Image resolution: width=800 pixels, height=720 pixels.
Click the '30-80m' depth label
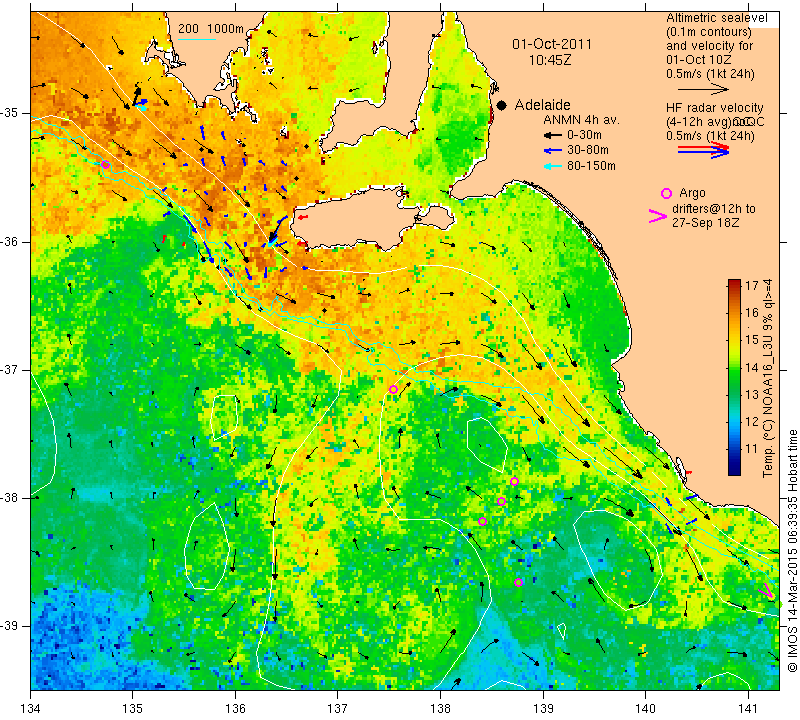588,151
